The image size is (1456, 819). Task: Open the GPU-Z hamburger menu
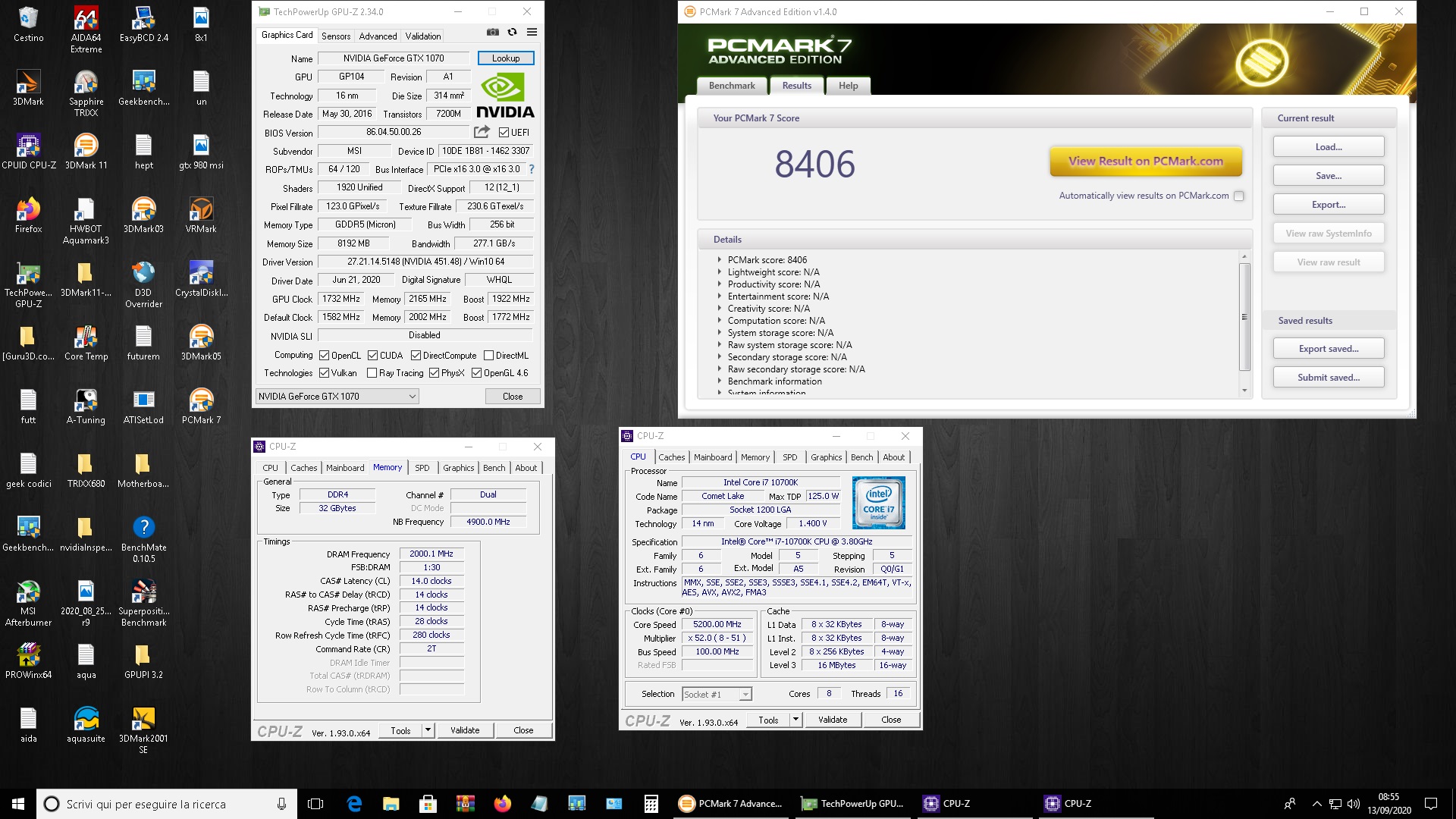tap(532, 33)
